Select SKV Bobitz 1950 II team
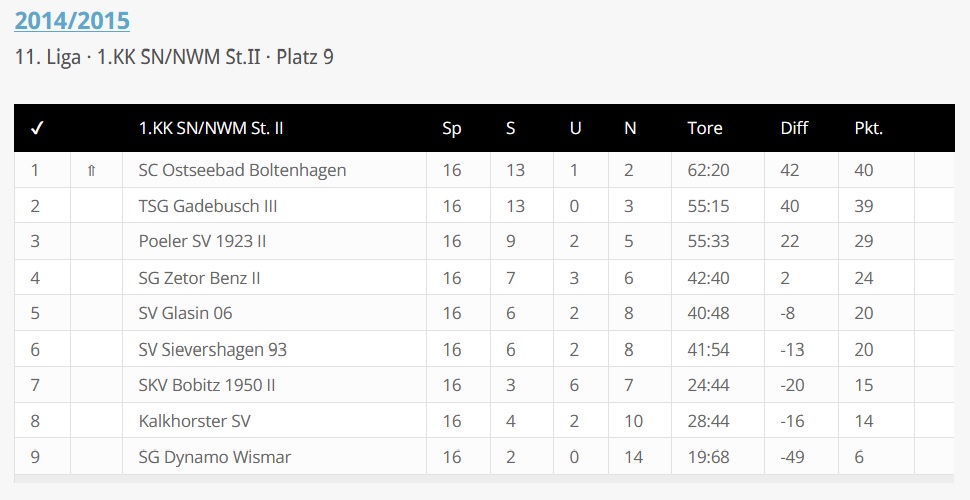This screenshot has width=970, height=500. tap(207, 385)
